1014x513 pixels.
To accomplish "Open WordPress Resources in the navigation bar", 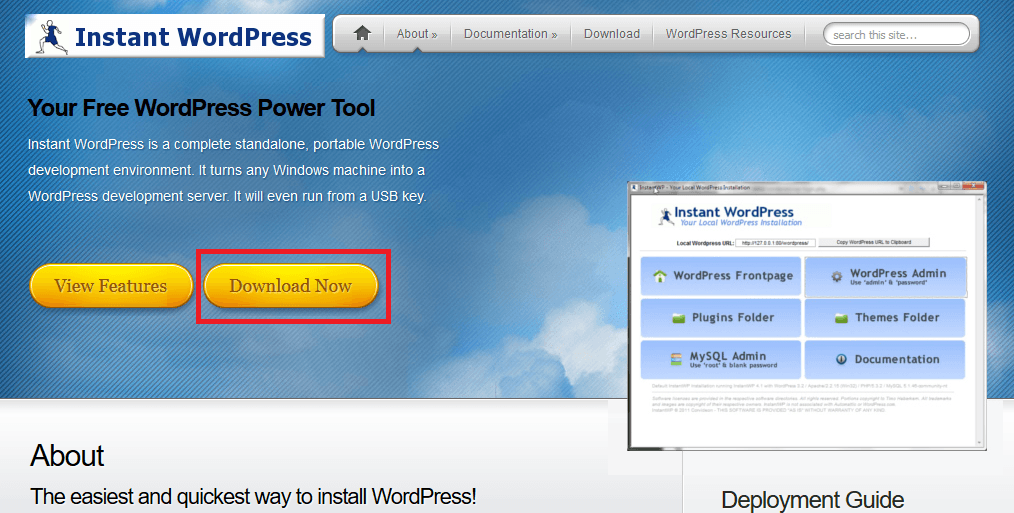I will [x=728, y=34].
